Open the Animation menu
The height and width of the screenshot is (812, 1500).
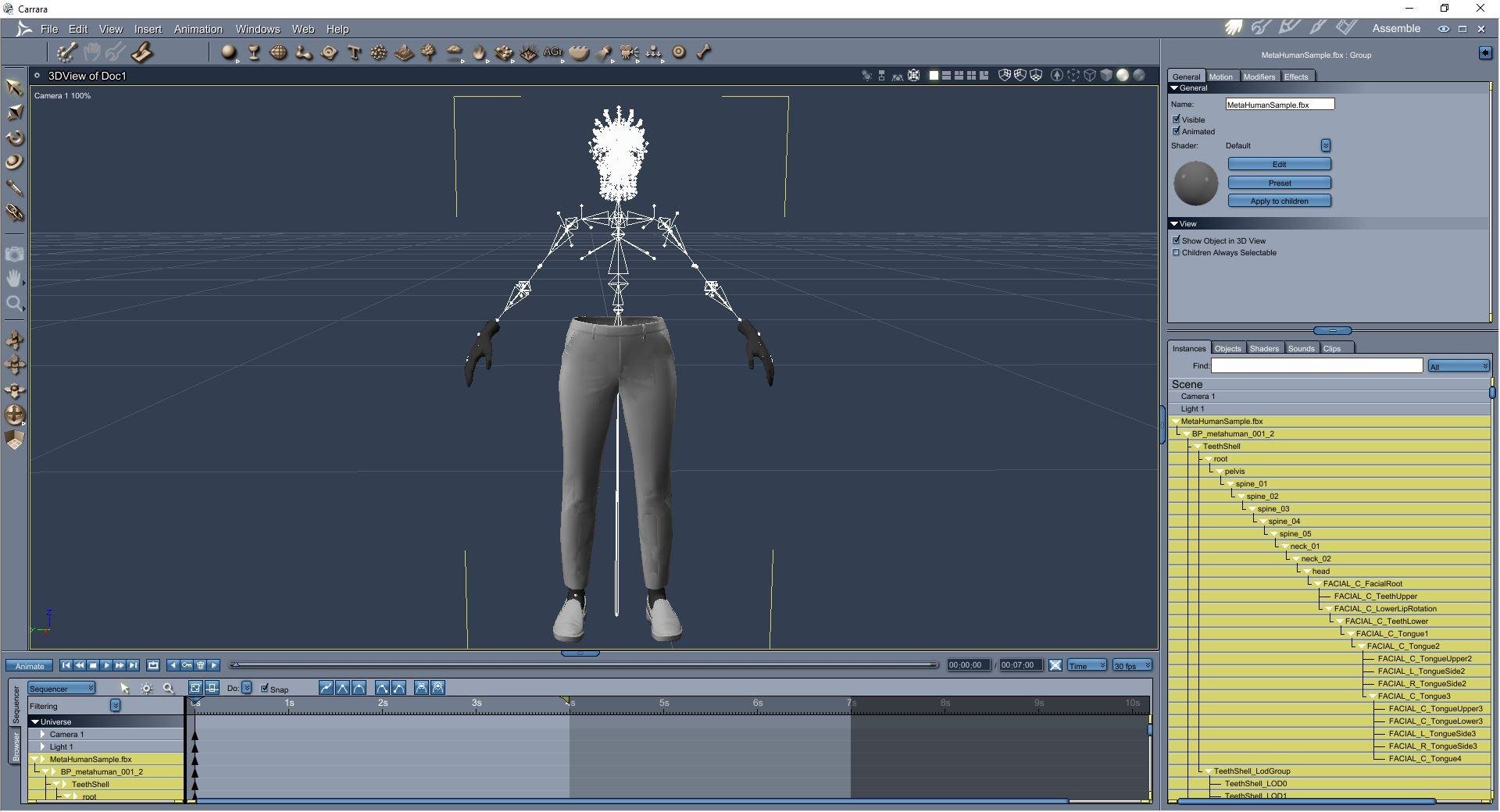point(198,29)
